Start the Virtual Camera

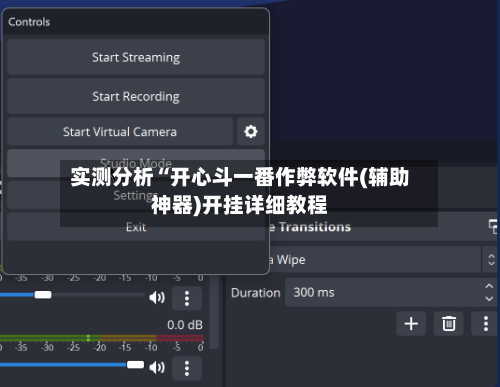tap(120, 132)
